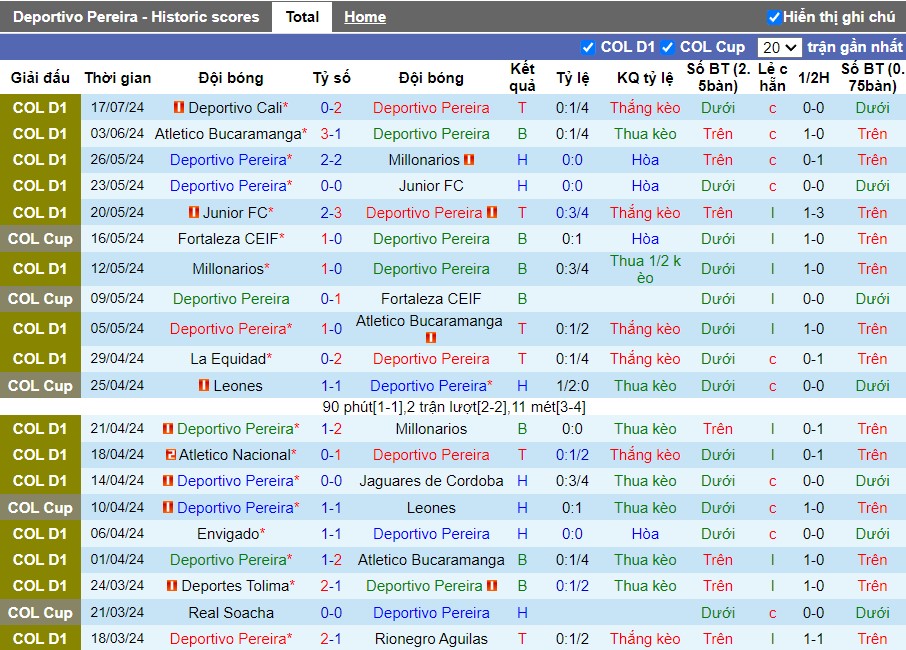Select the Total tab
The width and height of the screenshot is (906, 650).
[x=302, y=17]
